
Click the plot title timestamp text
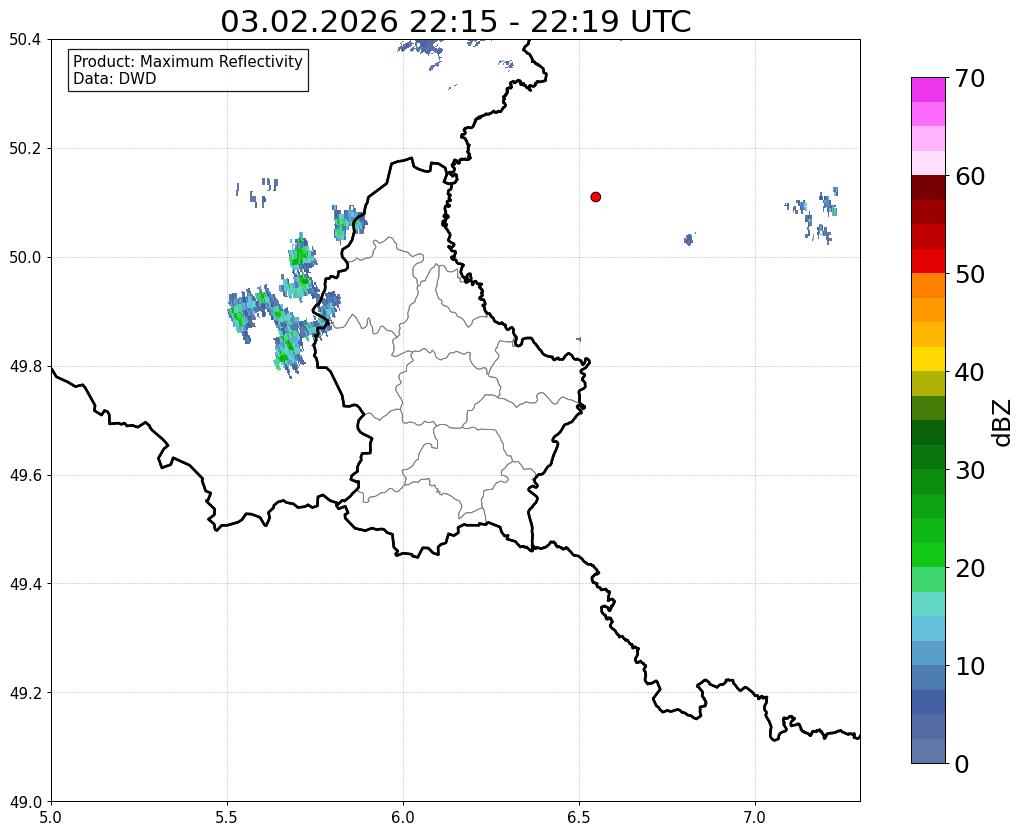point(455,21)
